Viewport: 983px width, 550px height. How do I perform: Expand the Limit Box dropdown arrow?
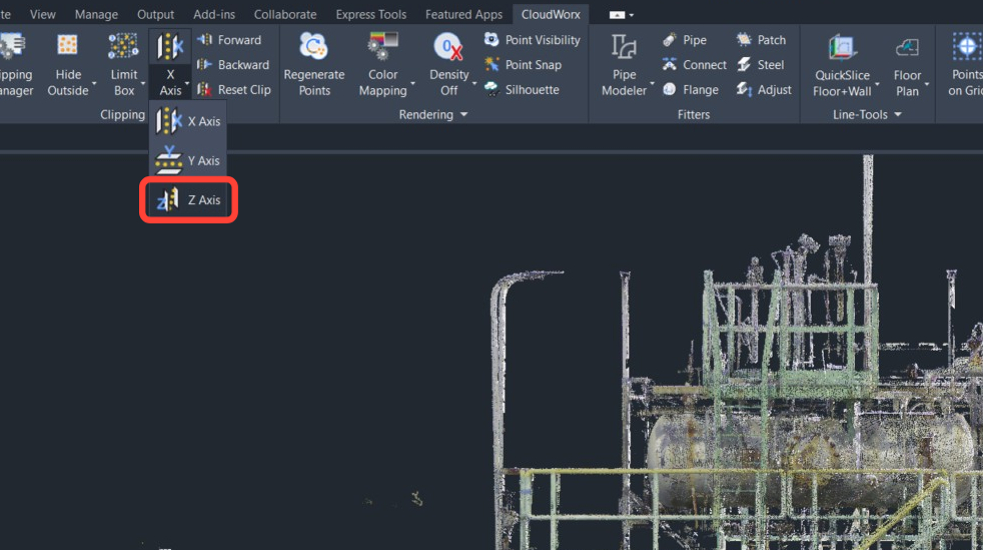(143, 83)
